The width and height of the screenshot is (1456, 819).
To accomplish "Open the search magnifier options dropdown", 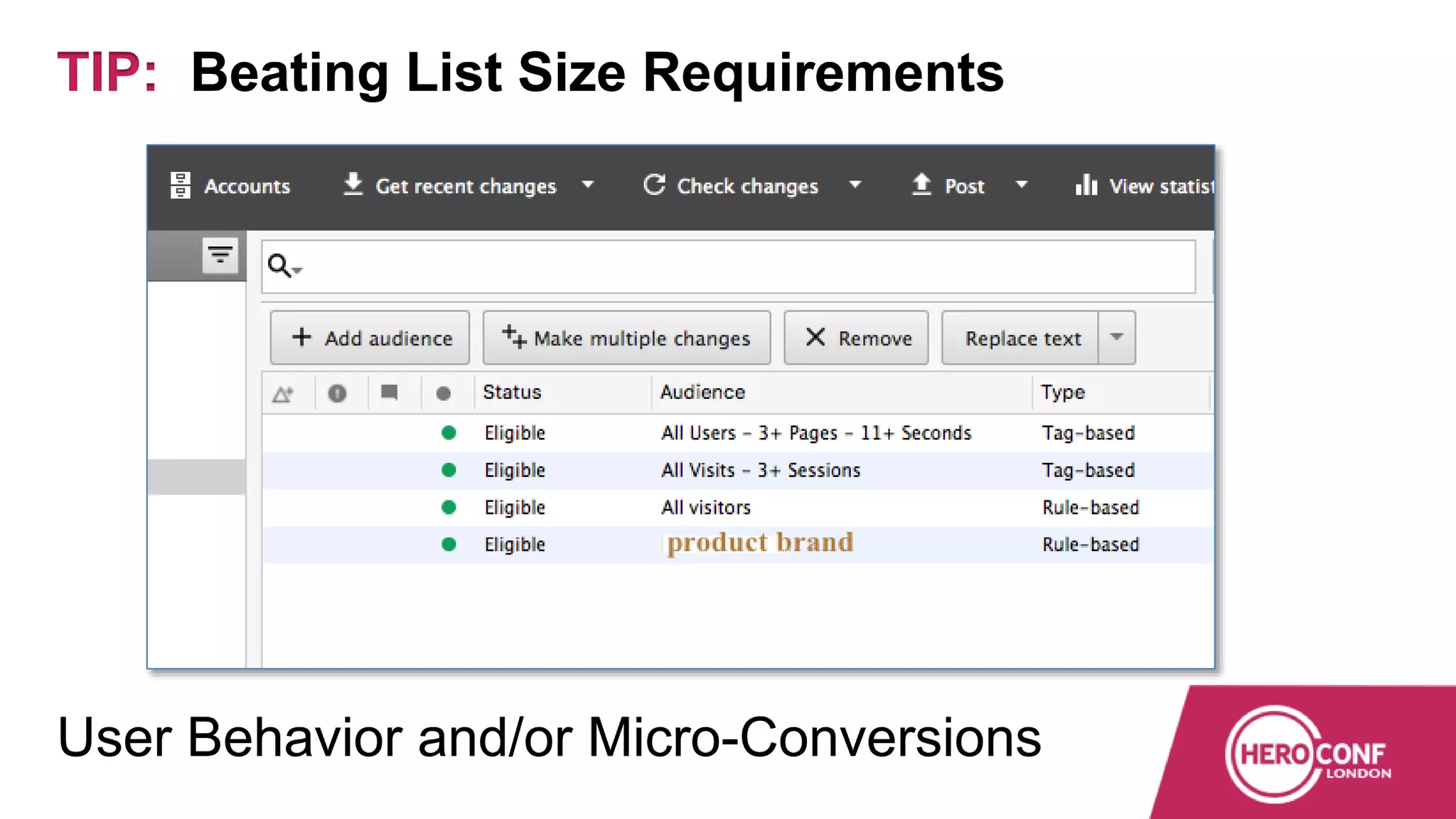I will (285, 267).
